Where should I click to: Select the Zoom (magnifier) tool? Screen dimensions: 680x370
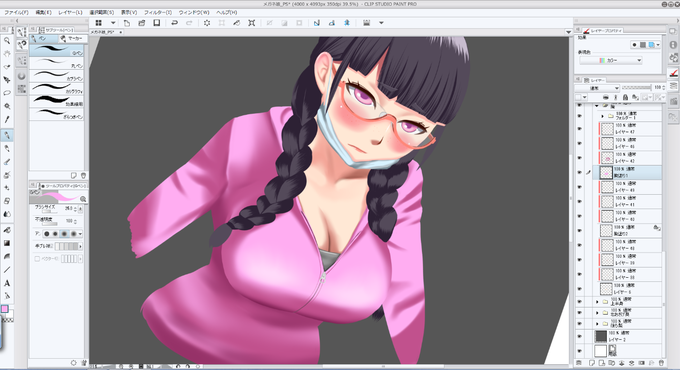click(x=7, y=40)
